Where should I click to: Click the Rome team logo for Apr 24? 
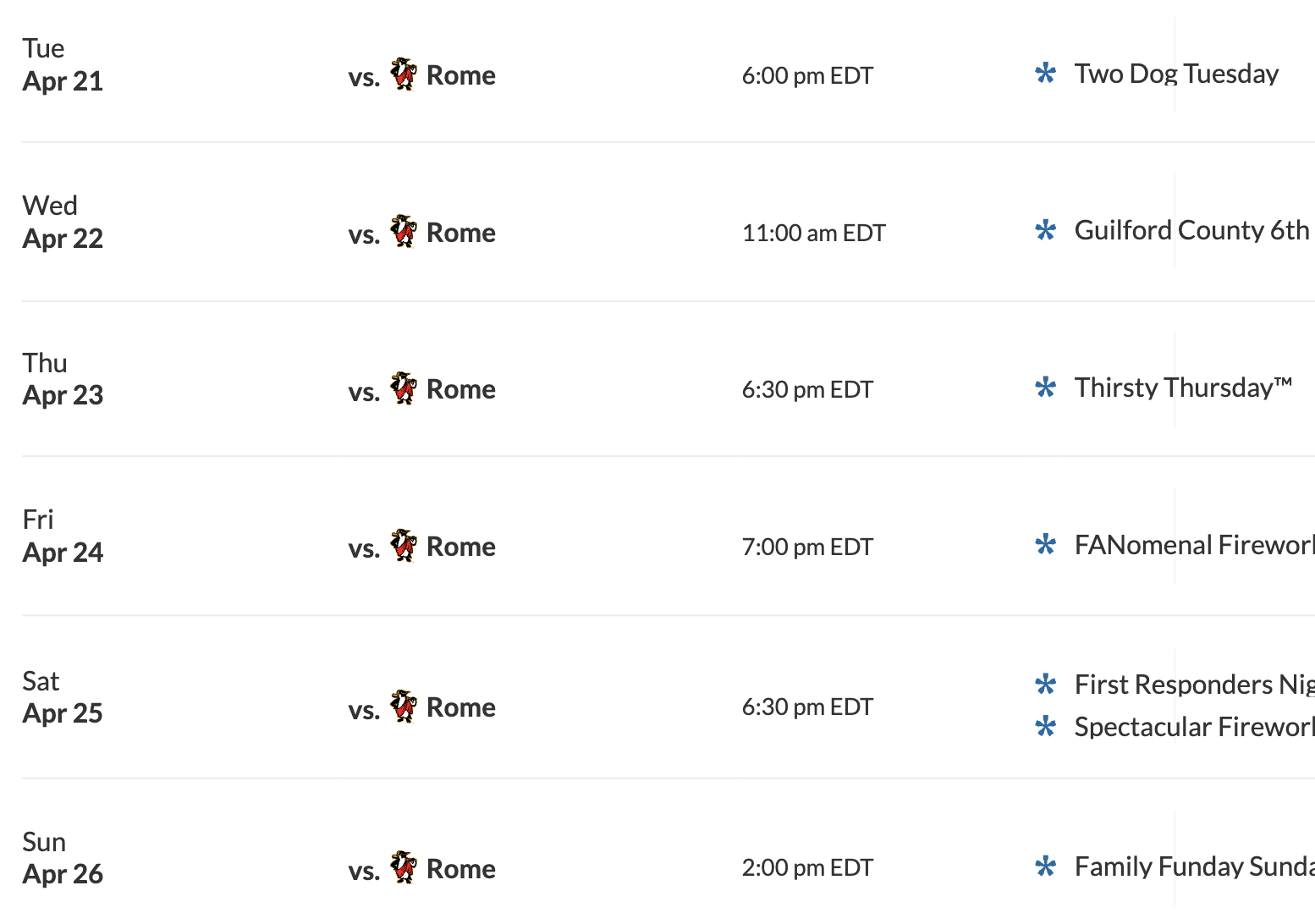(x=404, y=546)
